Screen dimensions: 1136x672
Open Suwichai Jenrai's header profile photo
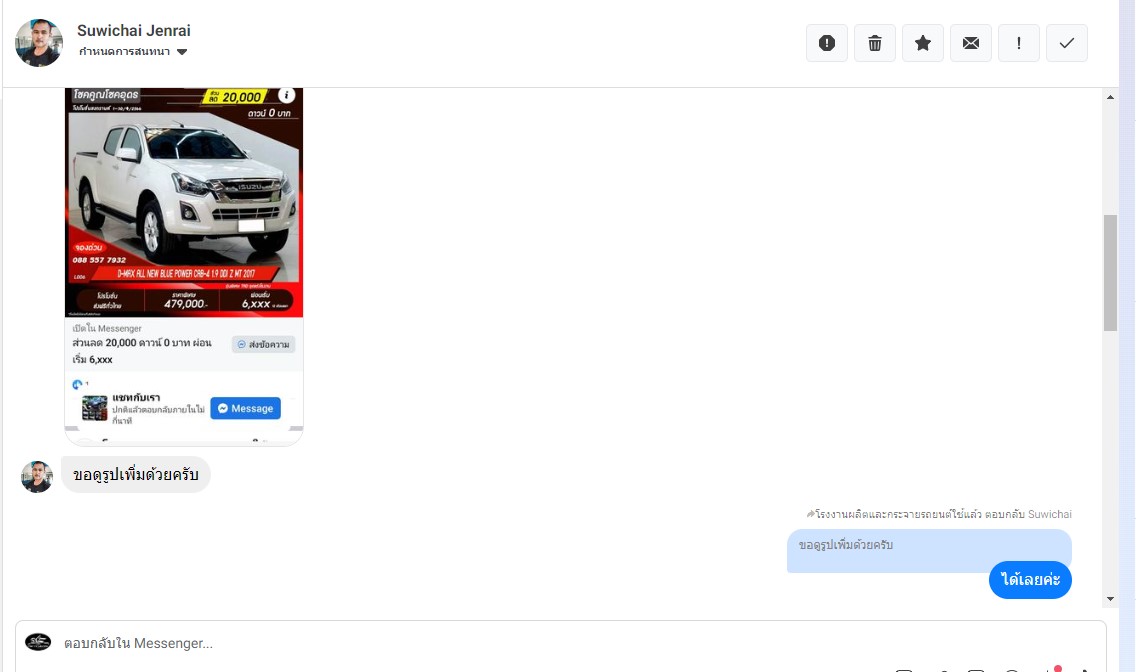(x=38, y=43)
